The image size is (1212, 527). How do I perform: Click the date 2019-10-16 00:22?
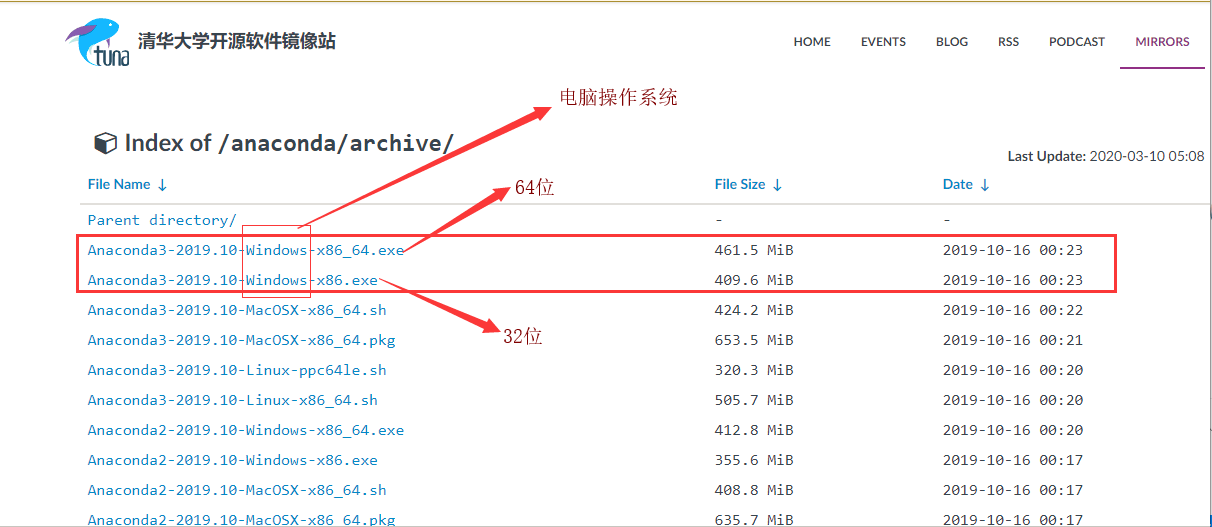pos(1013,310)
